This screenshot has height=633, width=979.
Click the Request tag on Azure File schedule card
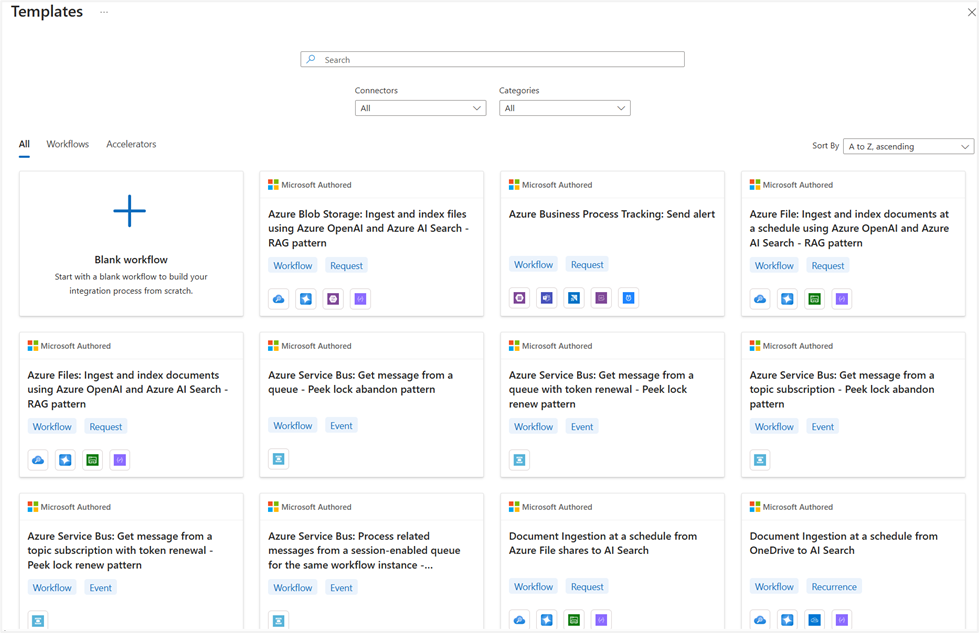828,265
